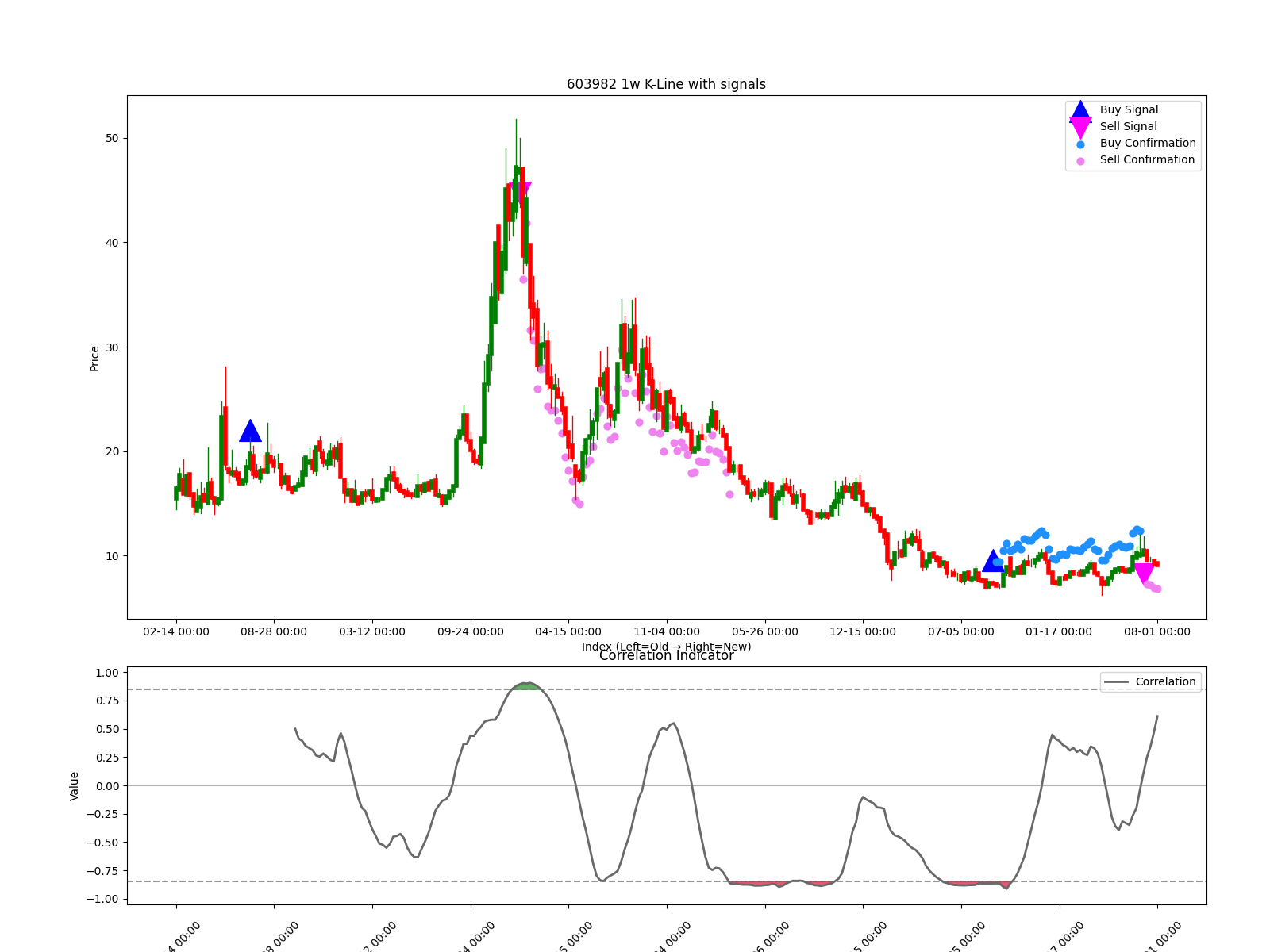Click the correlation axis value '−1.00'

[102, 899]
